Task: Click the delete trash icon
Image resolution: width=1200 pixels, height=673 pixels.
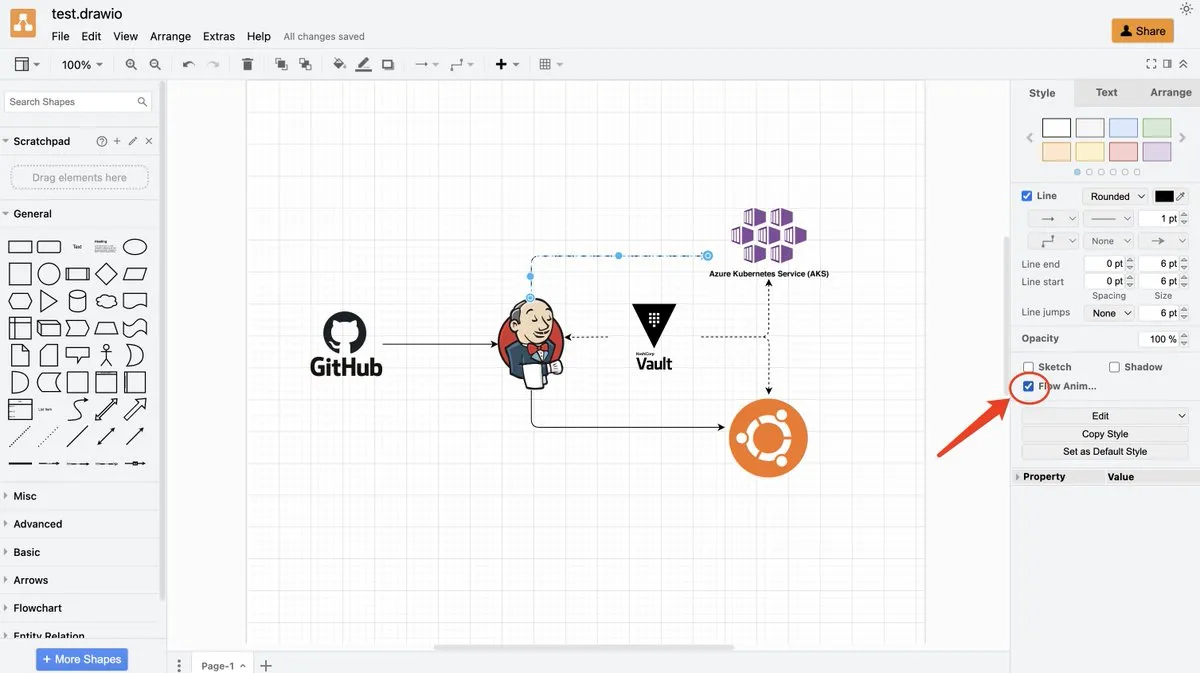Action: click(x=248, y=64)
